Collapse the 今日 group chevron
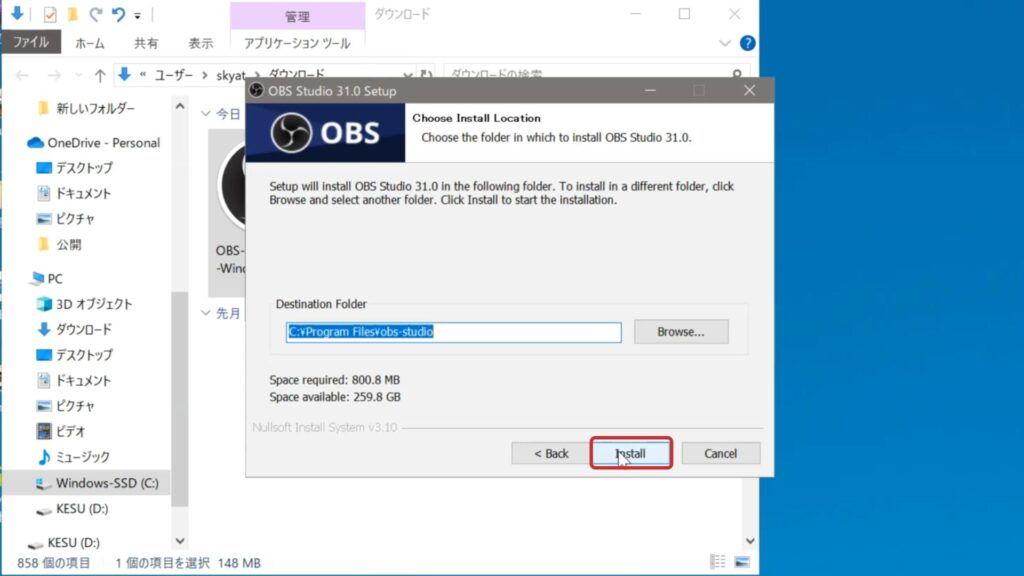Image resolution: width=1024 pixels, height=576 pixels. 207,114
